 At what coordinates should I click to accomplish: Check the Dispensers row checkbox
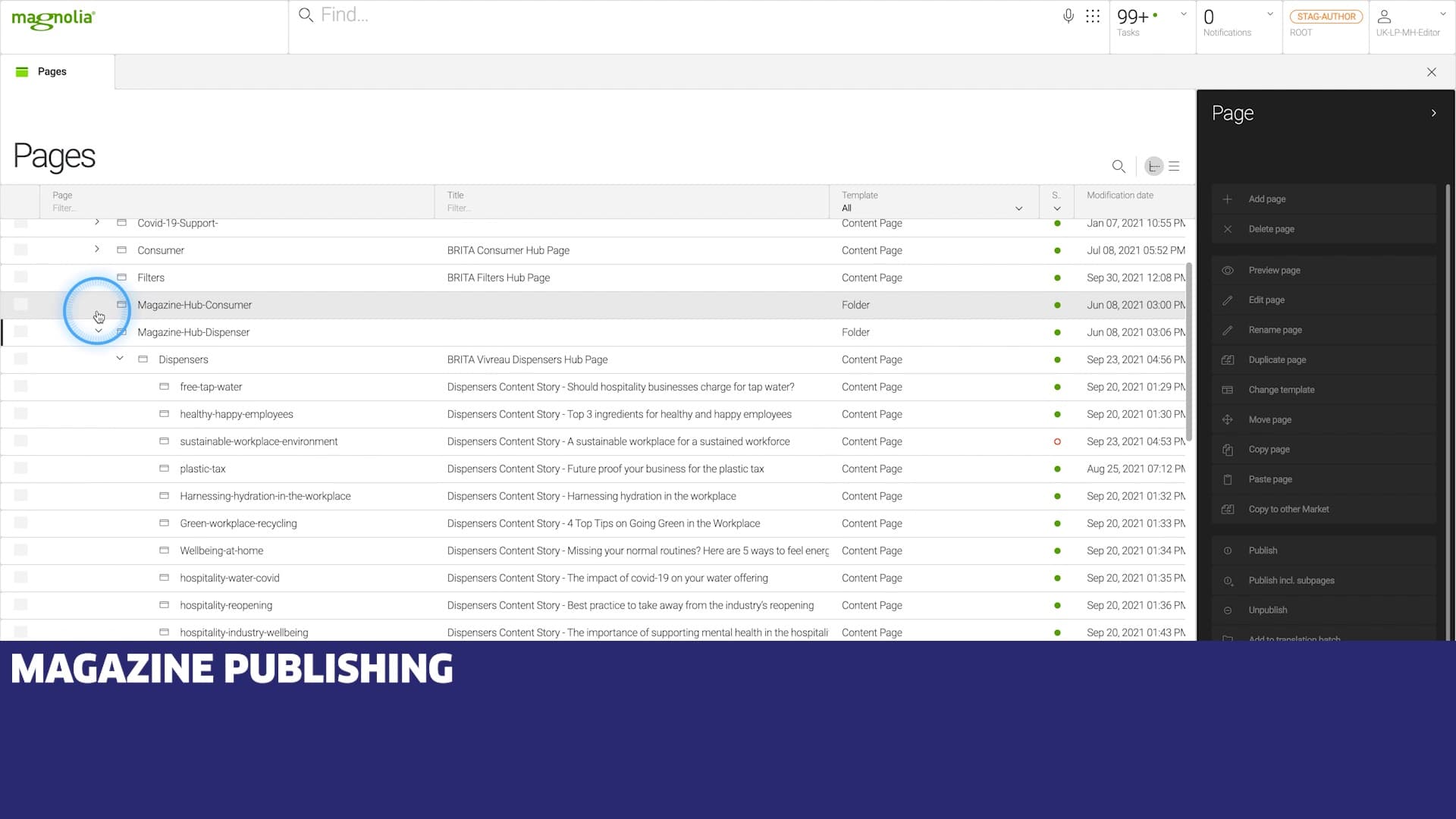[21, 359]
